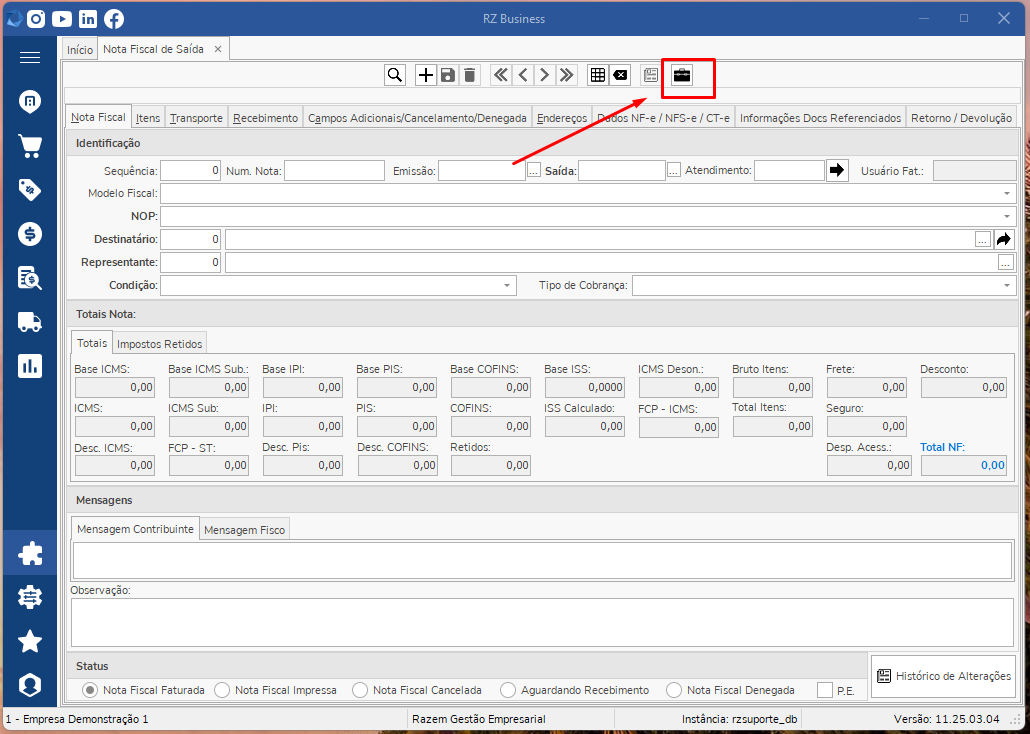The width and height of the screenshot is (1030, 734).
Task: Open the LinkedIn icon in title bar
Action: point(87,18)
